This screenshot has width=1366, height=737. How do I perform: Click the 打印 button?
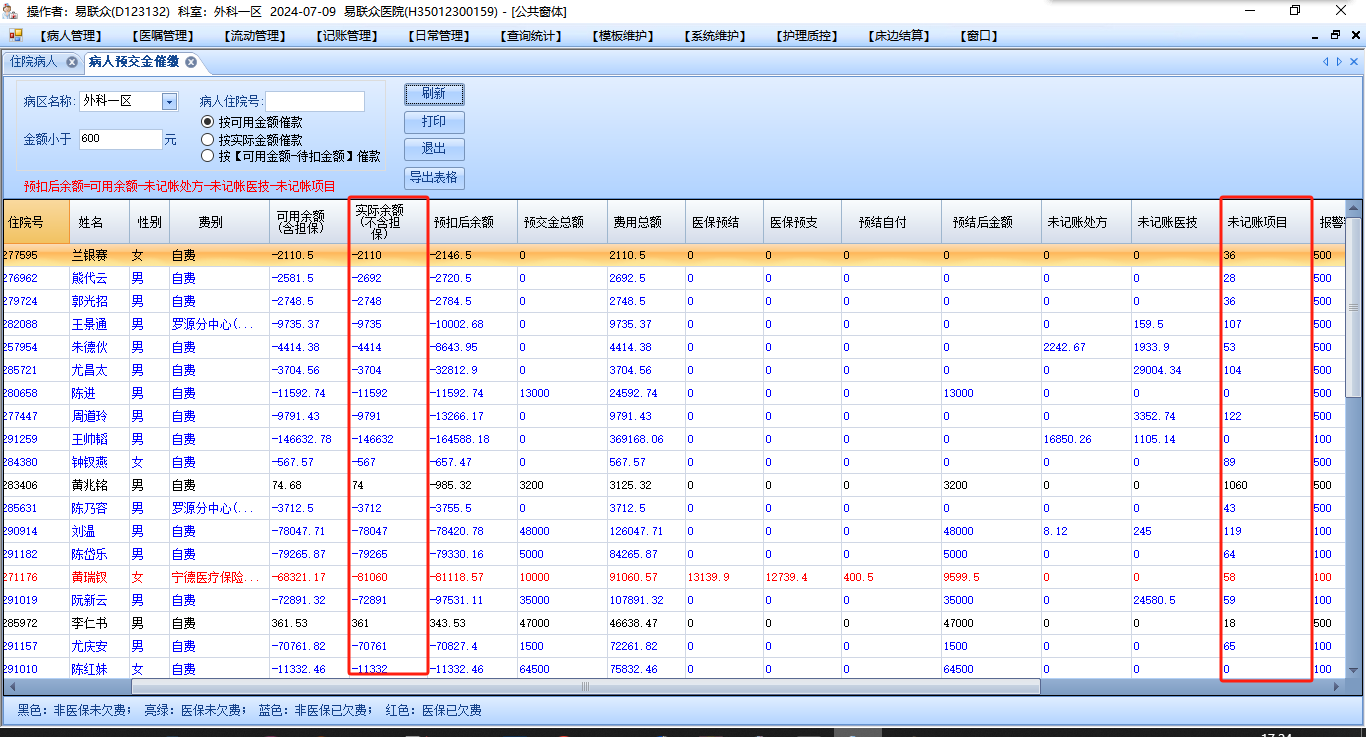pos(434,122)
